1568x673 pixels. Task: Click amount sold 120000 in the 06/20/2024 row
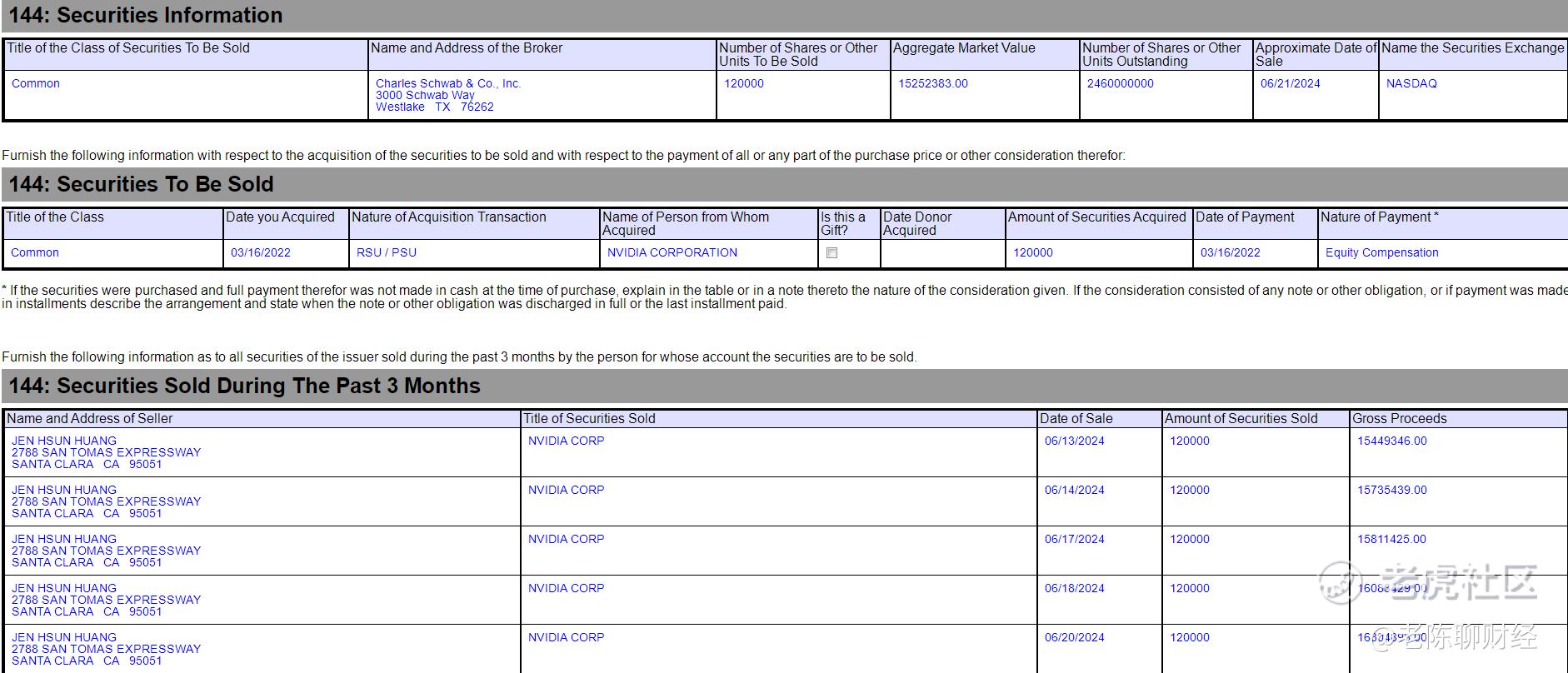pyautogui.click(x=1190, y=637)
